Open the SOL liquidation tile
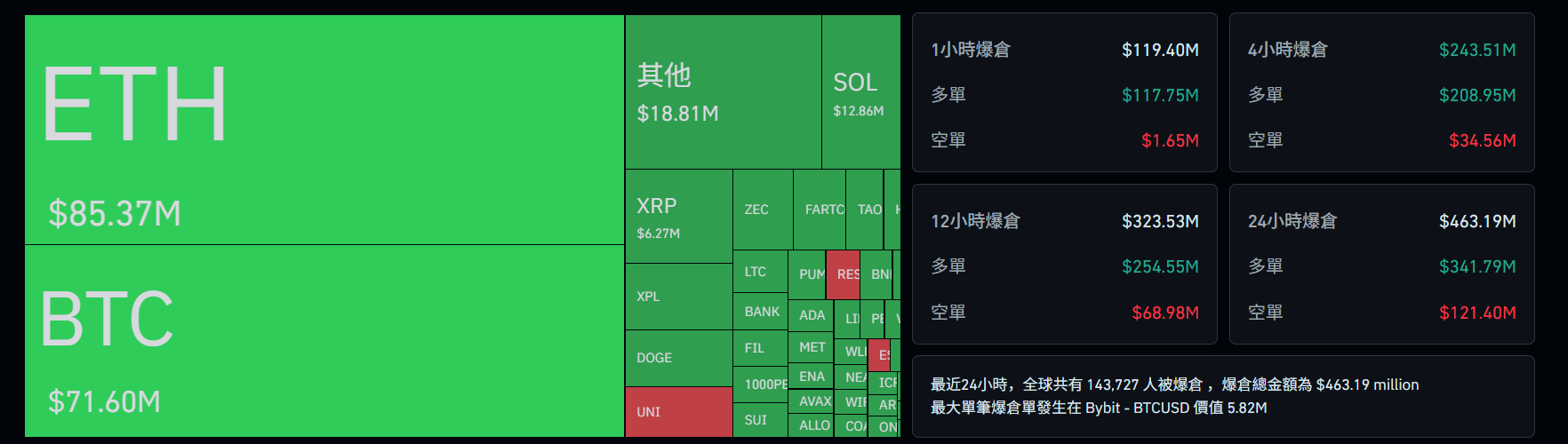Viewport: 1568px width, 444px height. (x=860, y=92)
